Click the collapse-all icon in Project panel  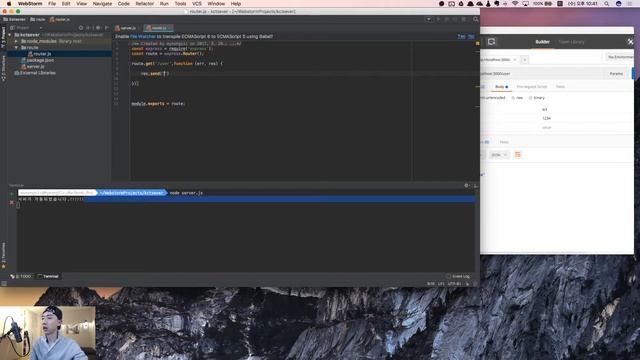(88, 28)
